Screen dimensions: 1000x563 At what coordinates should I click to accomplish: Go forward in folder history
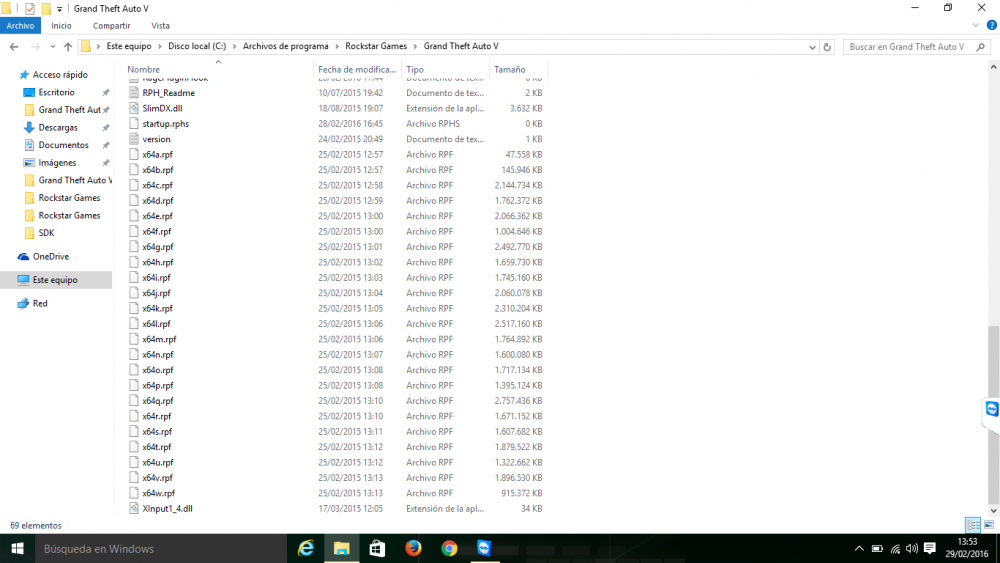point(35,47)
